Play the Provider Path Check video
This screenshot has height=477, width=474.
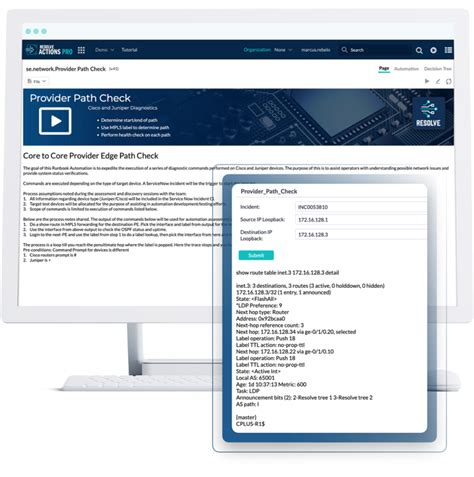(x=55, y=121)
